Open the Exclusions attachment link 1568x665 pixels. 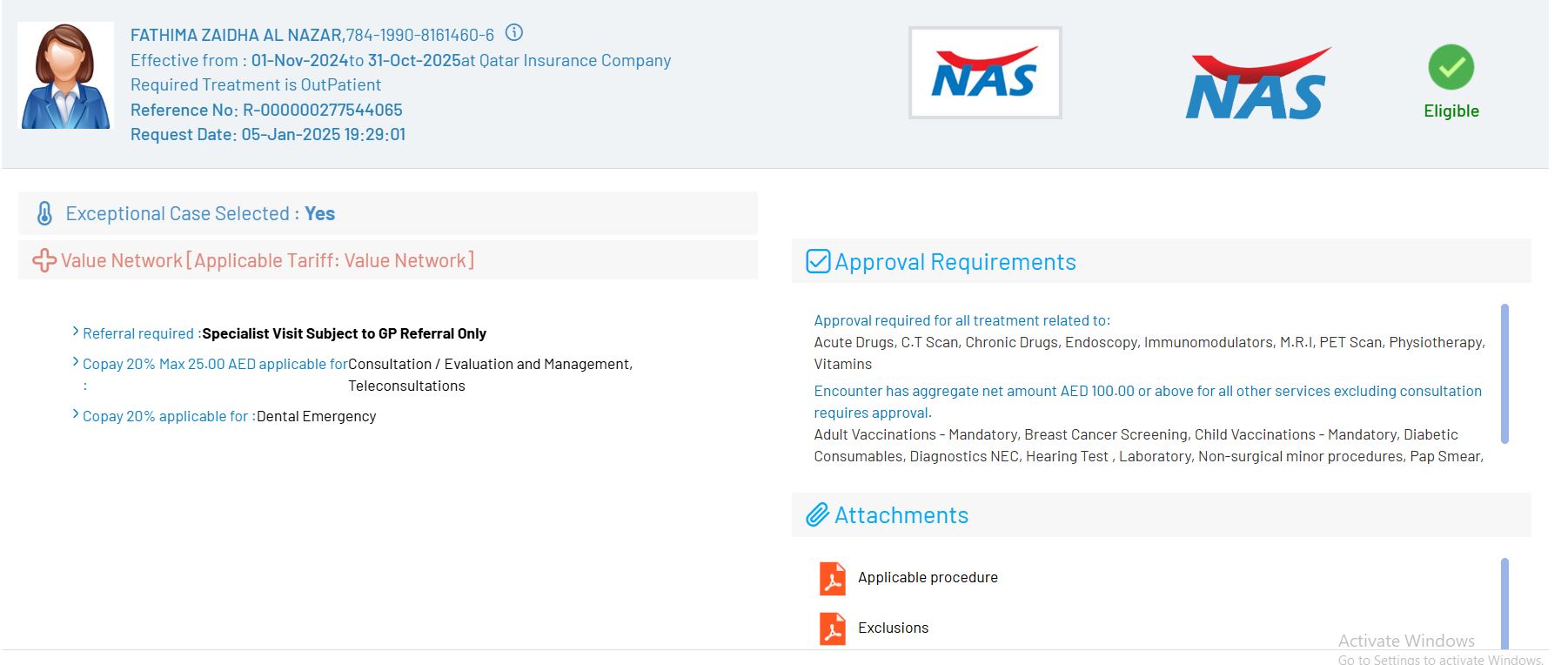click(x=893, y=628)
